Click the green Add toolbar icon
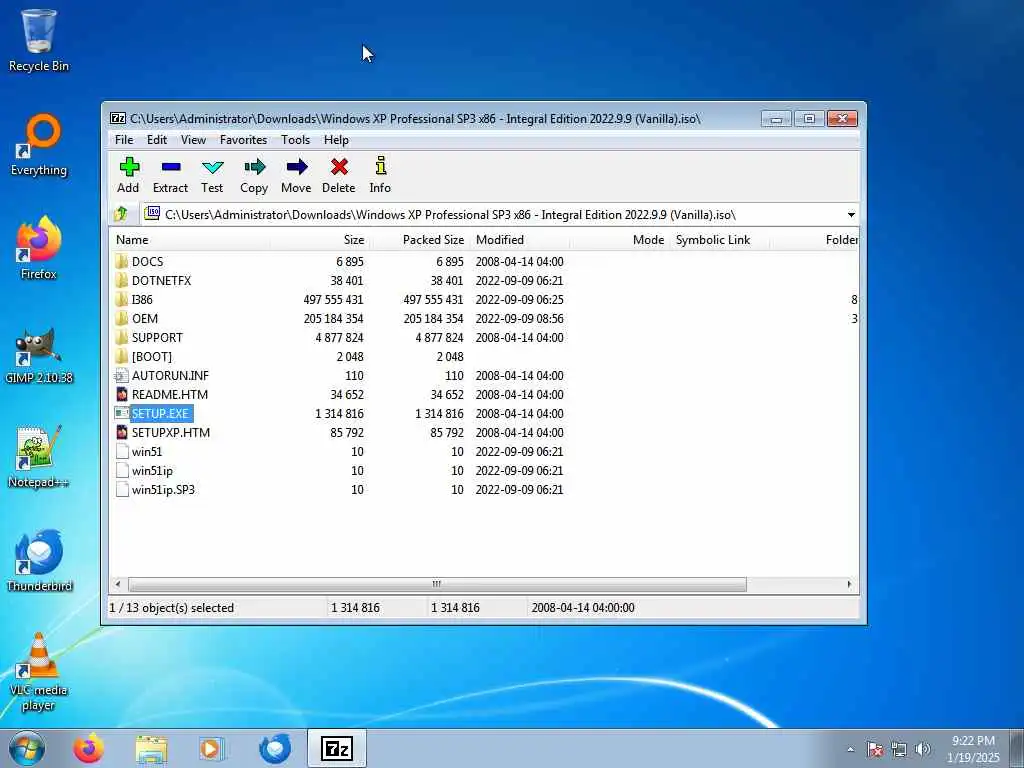 tap(129, 168)
